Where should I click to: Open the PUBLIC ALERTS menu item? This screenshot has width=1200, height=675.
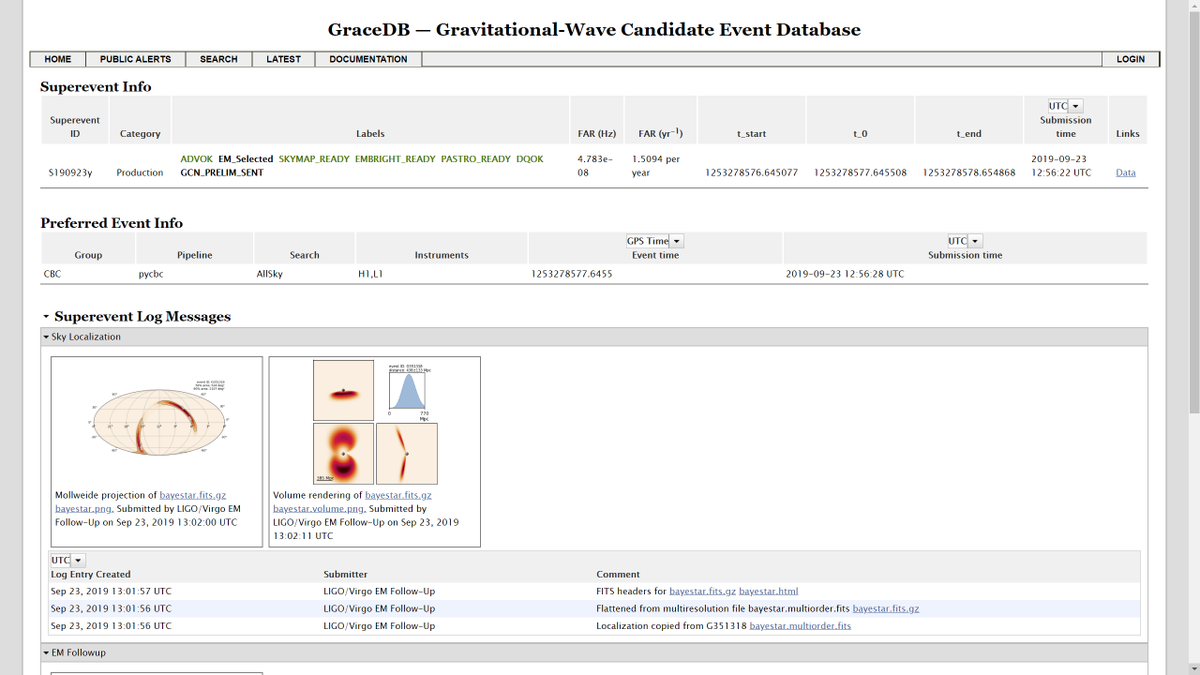(x=136, y=59)
